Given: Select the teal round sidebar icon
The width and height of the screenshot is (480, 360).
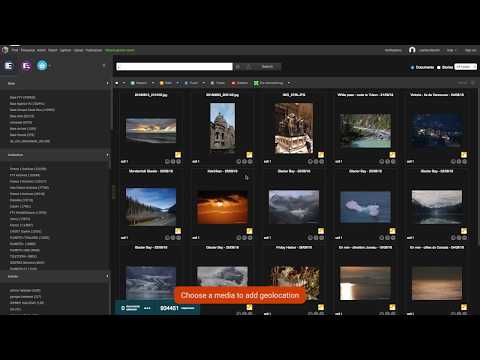Looking at the screenshot, I should (42, 66).
